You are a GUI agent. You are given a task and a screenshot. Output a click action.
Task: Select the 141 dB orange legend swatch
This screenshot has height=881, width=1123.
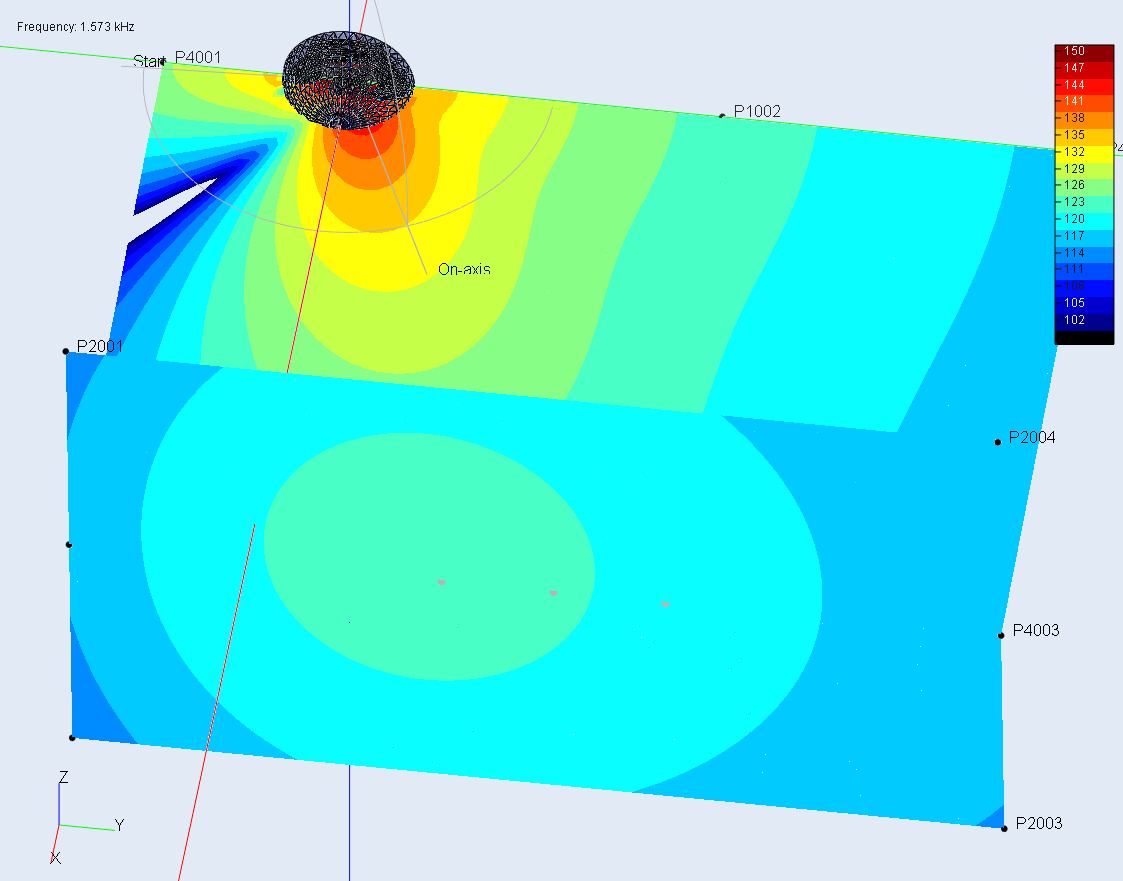(1084, 101)
